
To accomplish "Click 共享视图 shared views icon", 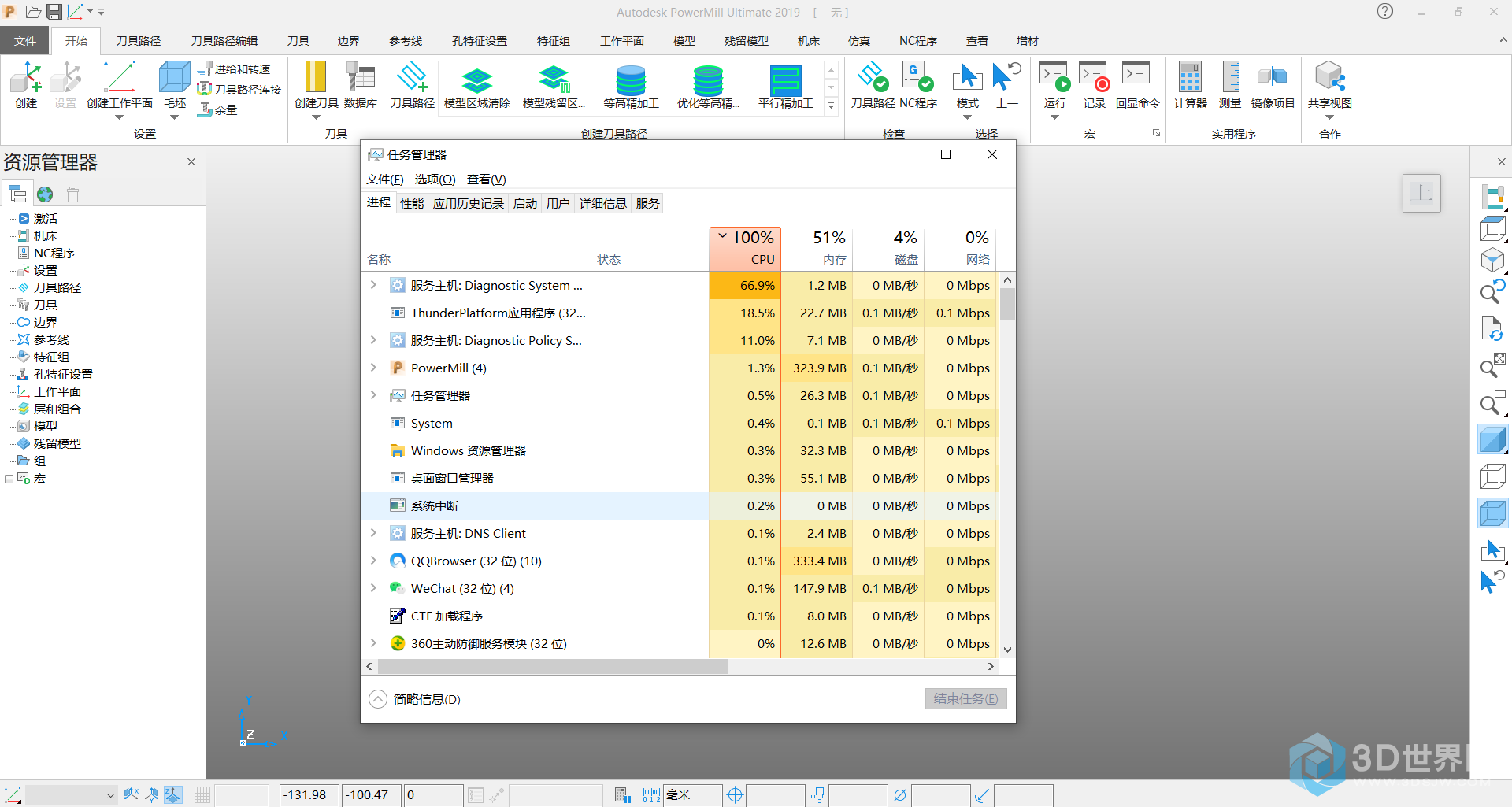I will coord(1330,86).
